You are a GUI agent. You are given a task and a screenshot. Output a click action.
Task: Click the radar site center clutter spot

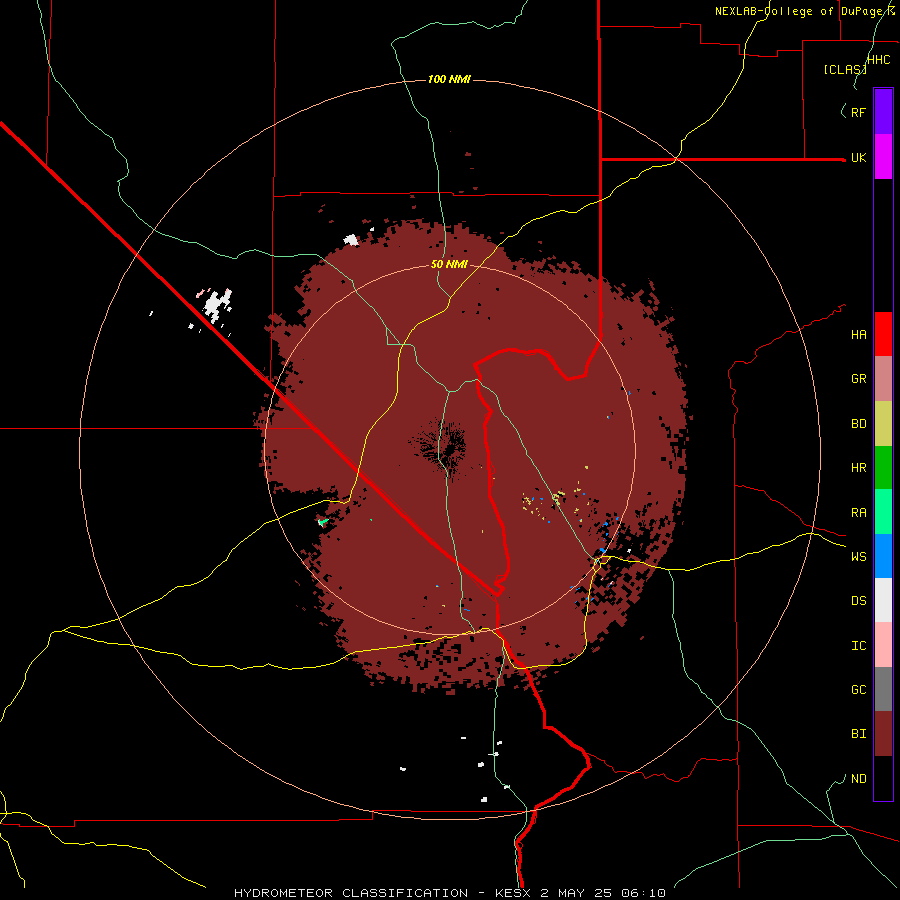point(443,447)
